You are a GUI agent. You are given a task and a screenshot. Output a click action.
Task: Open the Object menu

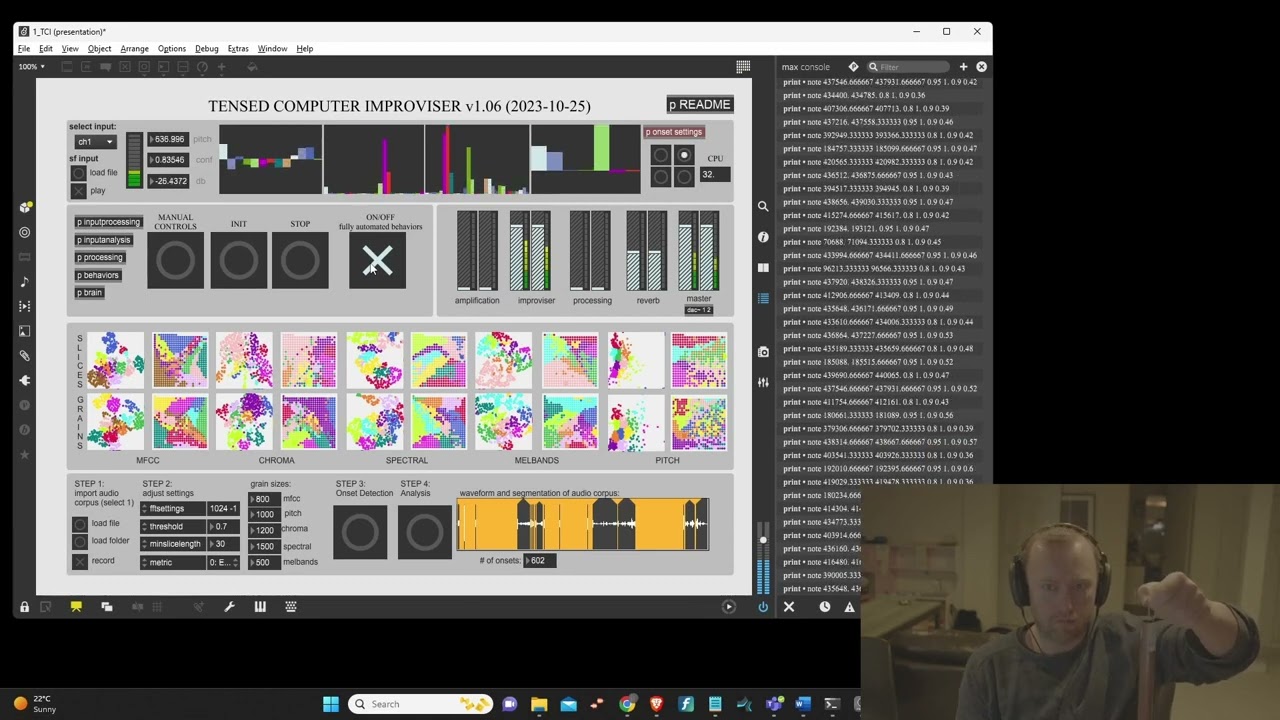pyautogui.click(x=99, y=49)
